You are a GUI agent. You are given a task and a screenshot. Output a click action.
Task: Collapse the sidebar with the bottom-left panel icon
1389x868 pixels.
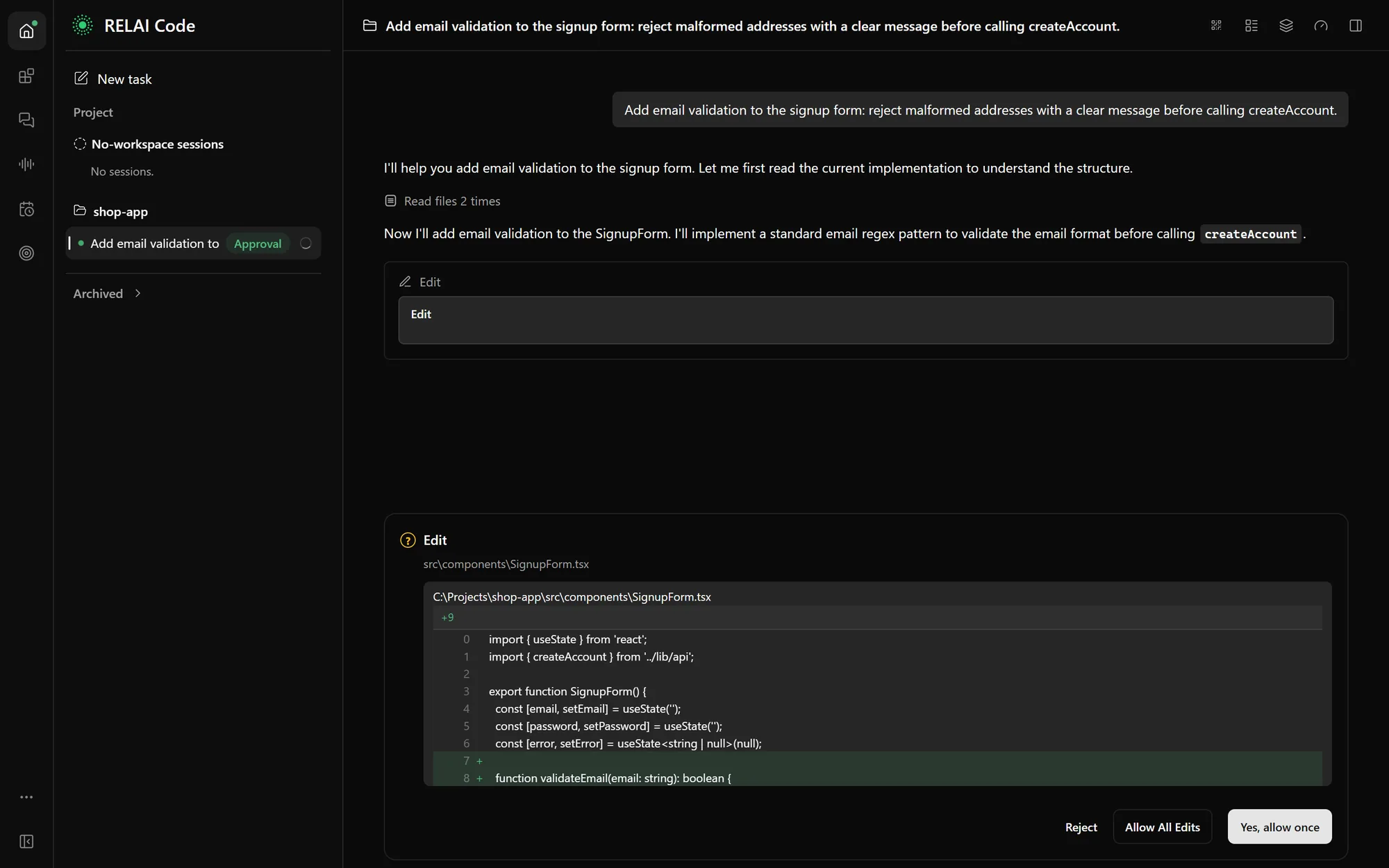pos(26,842)
